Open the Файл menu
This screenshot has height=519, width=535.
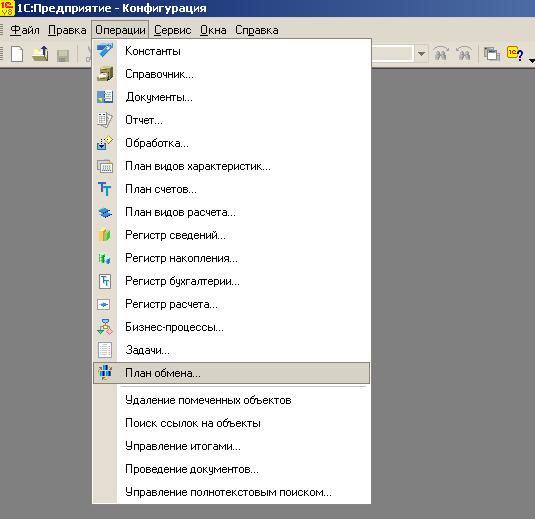point(25,30)
